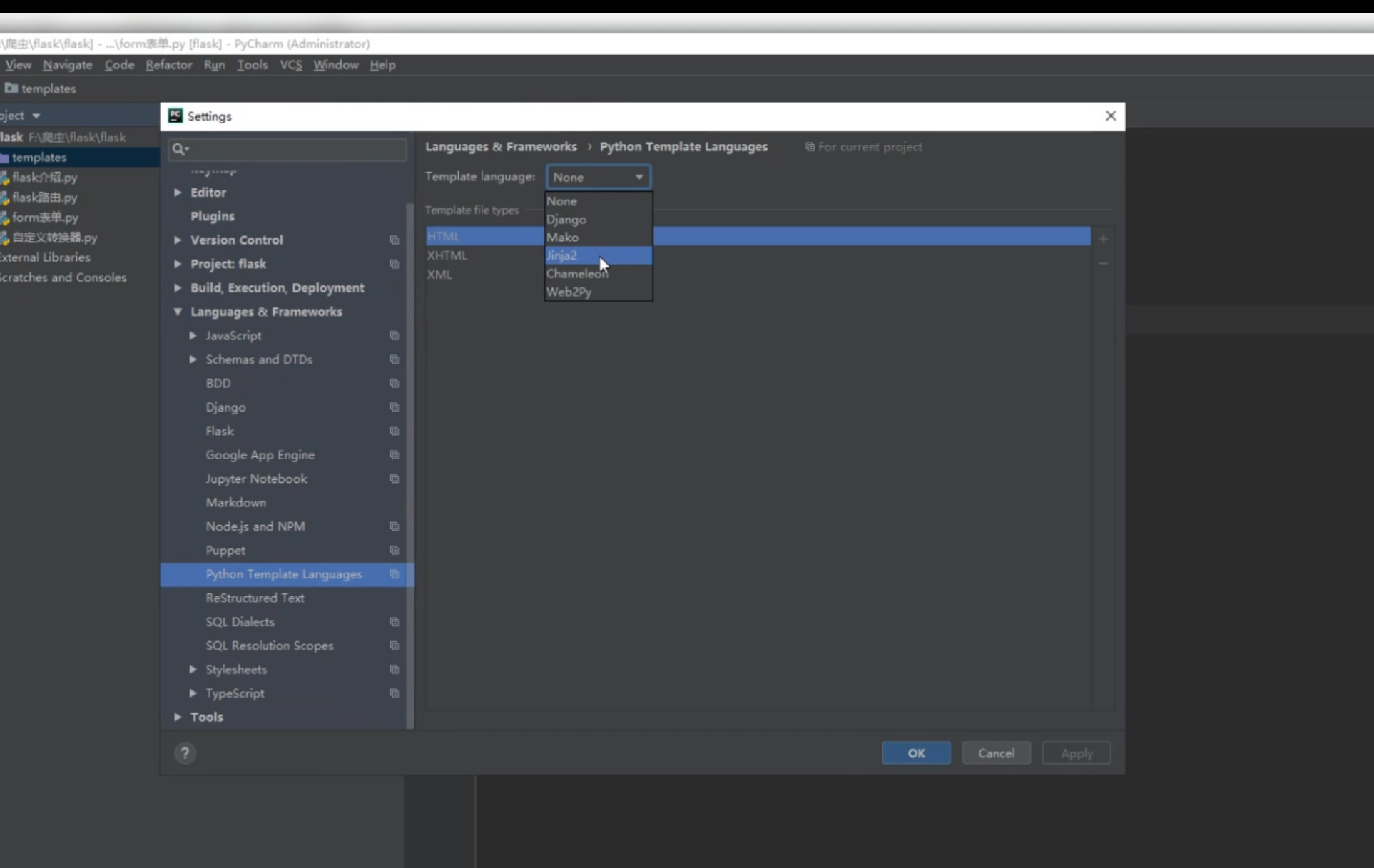Click the copy icon beside SQL Dialects
This screenshot has width=1374, height=868.
[x=394, y=622]
